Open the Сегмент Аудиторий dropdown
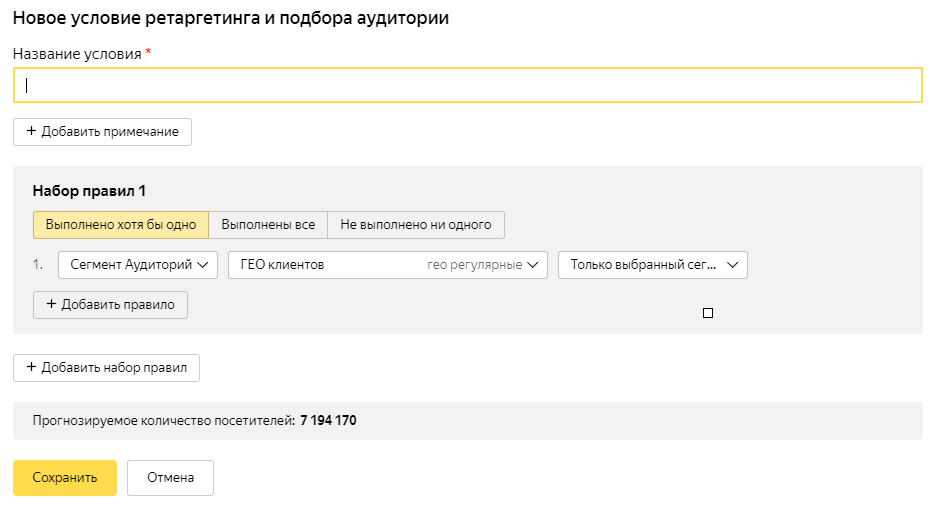Viewport: 940px width, 512px height. pyautogui.click(x=138, y=265)
